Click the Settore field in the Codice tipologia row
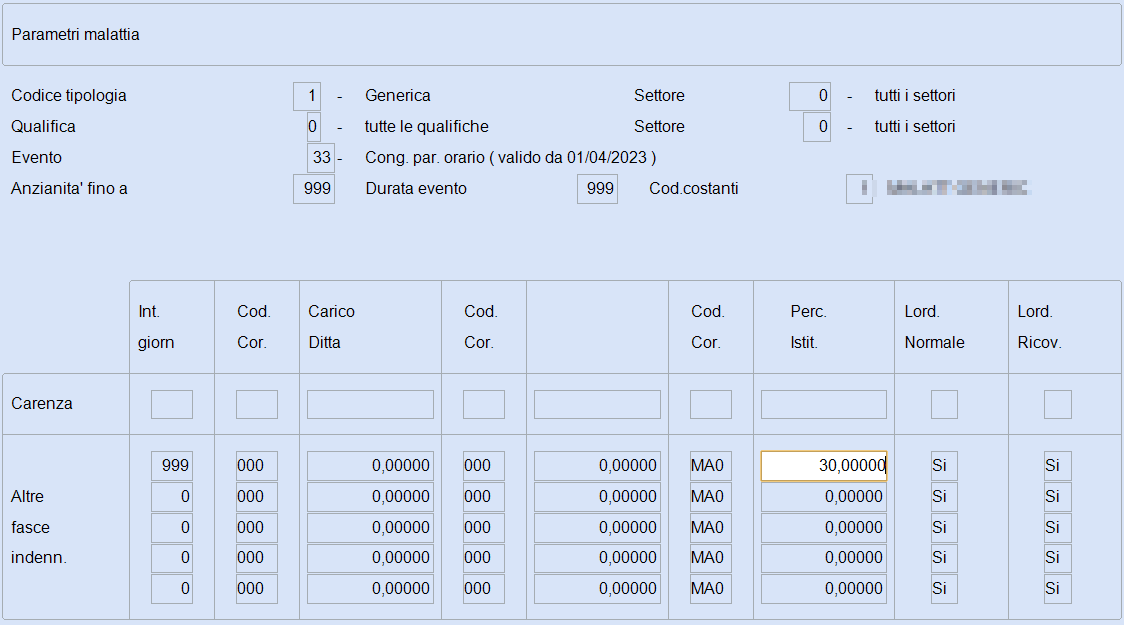1124x625 pixels. (x=810, y=96)
